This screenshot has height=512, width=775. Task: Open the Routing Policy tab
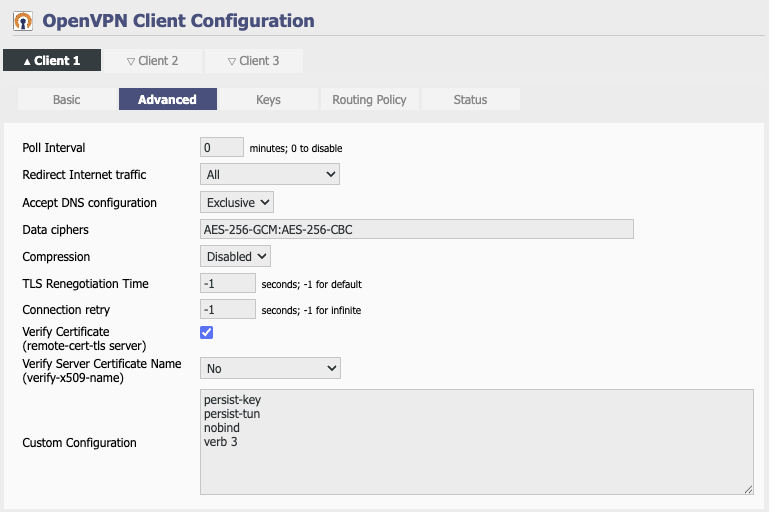pos(369,99)
